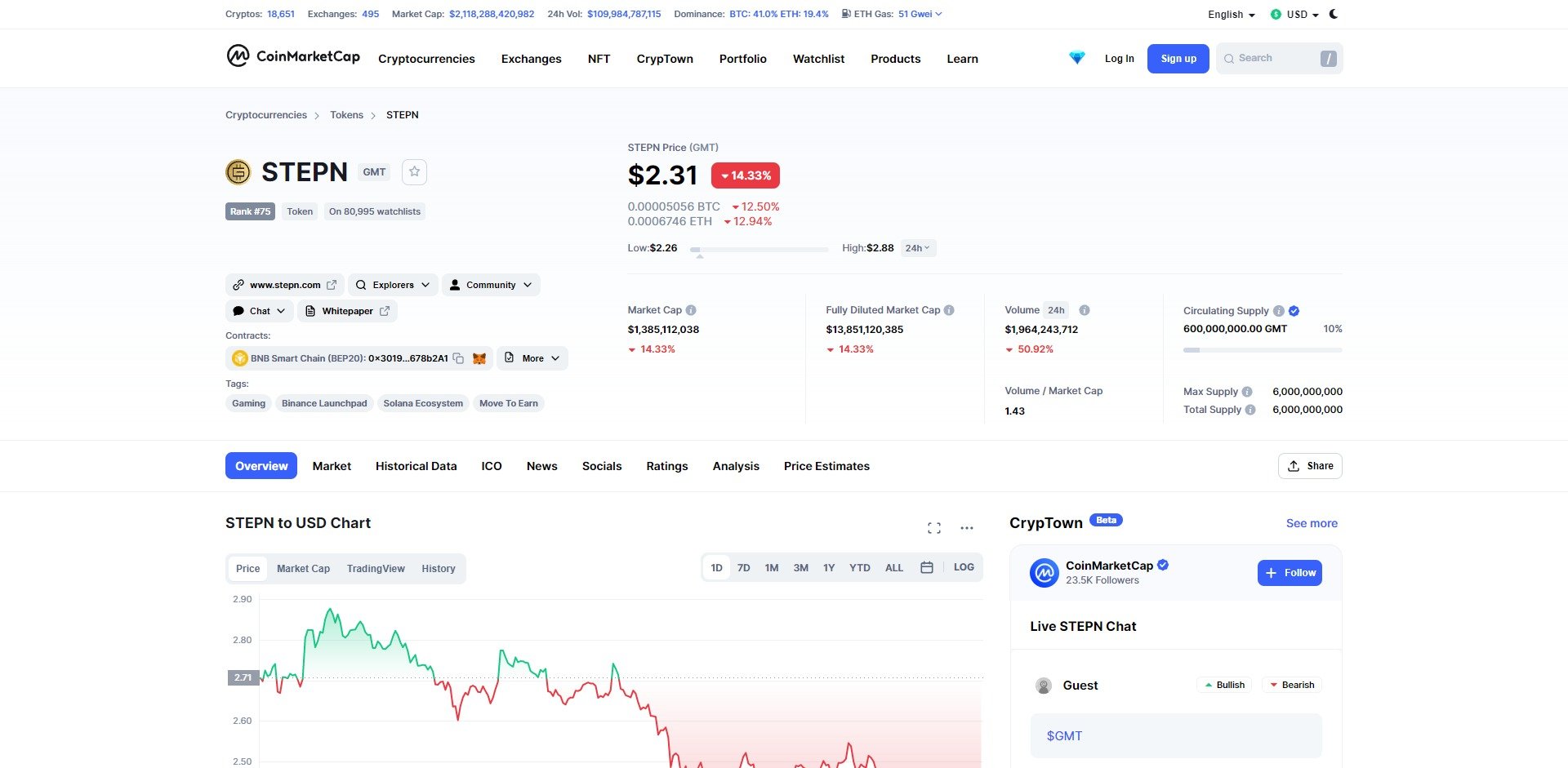Click the Sign up button
1568x768 pixels.
(1178, 59)
